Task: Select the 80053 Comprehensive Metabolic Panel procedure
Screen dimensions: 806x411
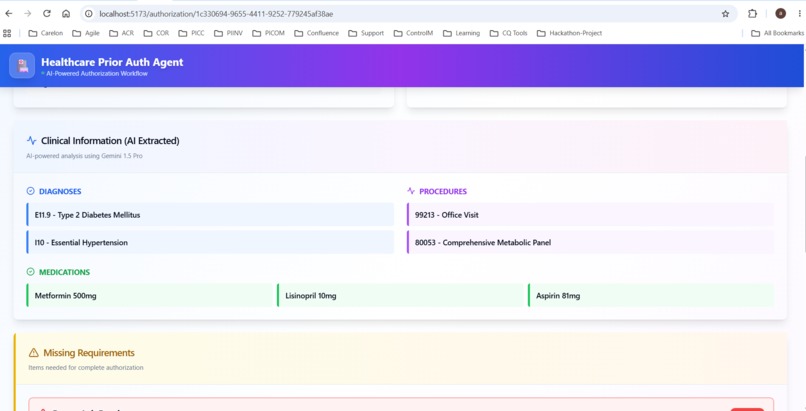Action: 590,242
